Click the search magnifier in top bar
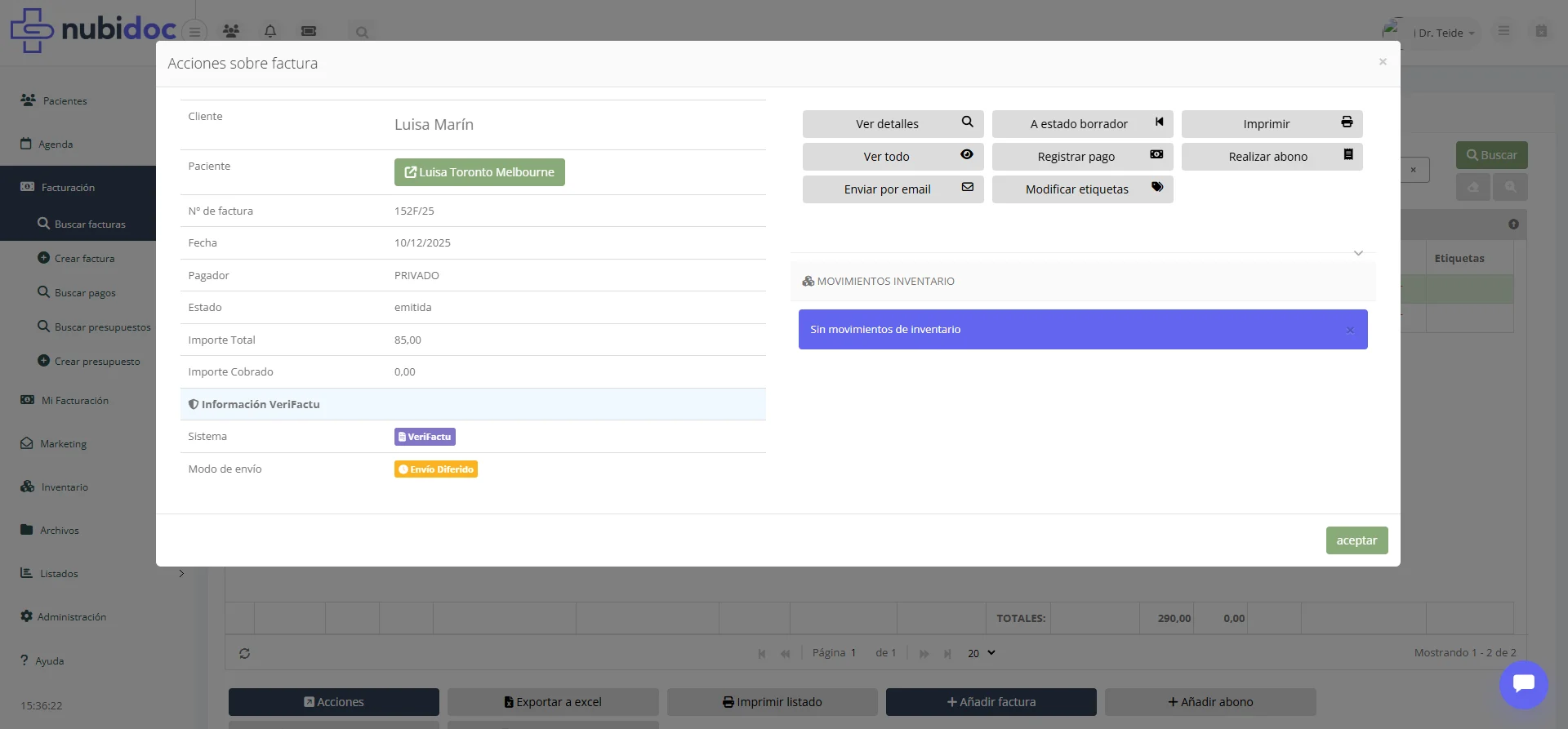The width and height of the screenshot is (1568, 729). click(362, 33)
